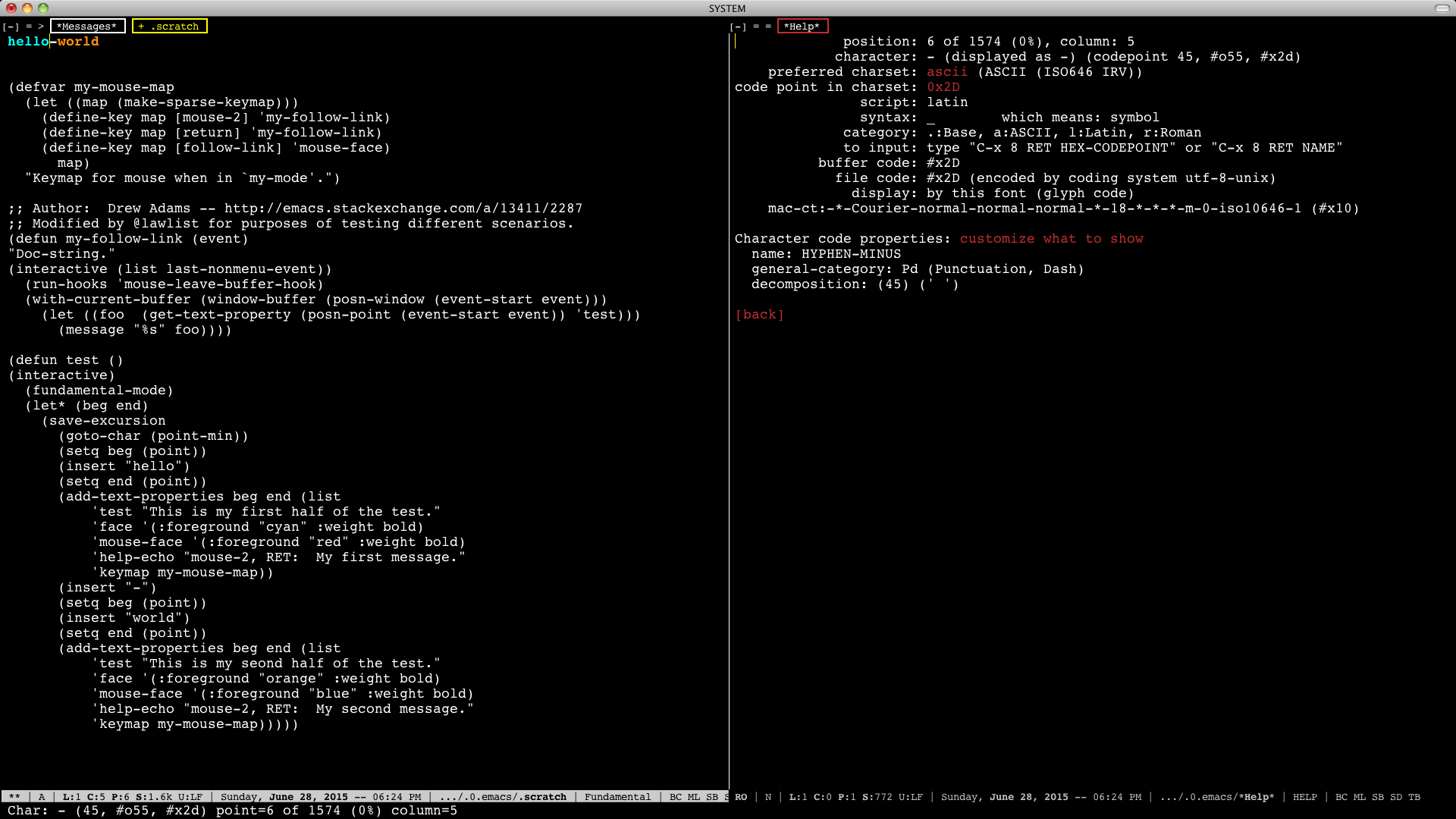Select the *Help* tab in right pane
Screen dimensions: 1456x819
click(802, 27)
